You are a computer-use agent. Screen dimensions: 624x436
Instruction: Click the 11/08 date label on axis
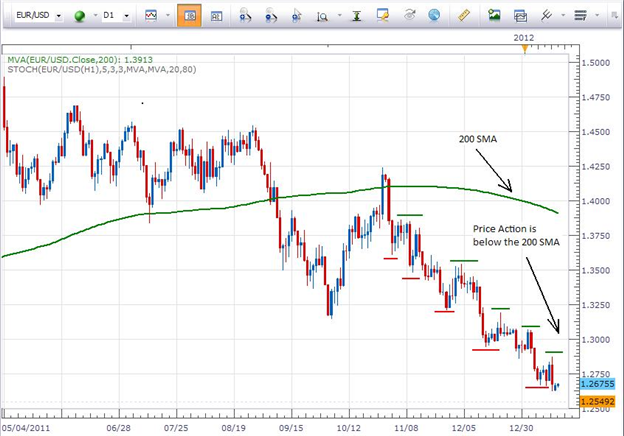tap(406, 428)
